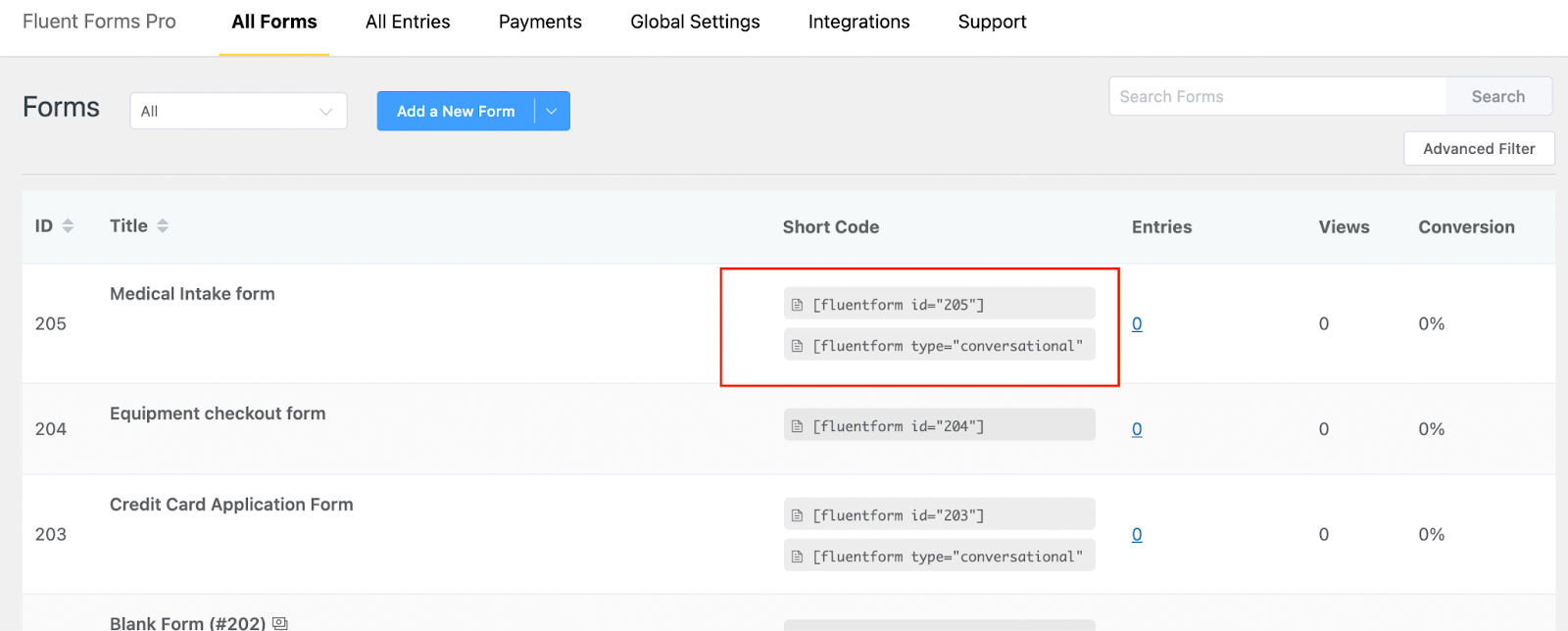Expand the Add a New Form arrow

pos(552,112)
